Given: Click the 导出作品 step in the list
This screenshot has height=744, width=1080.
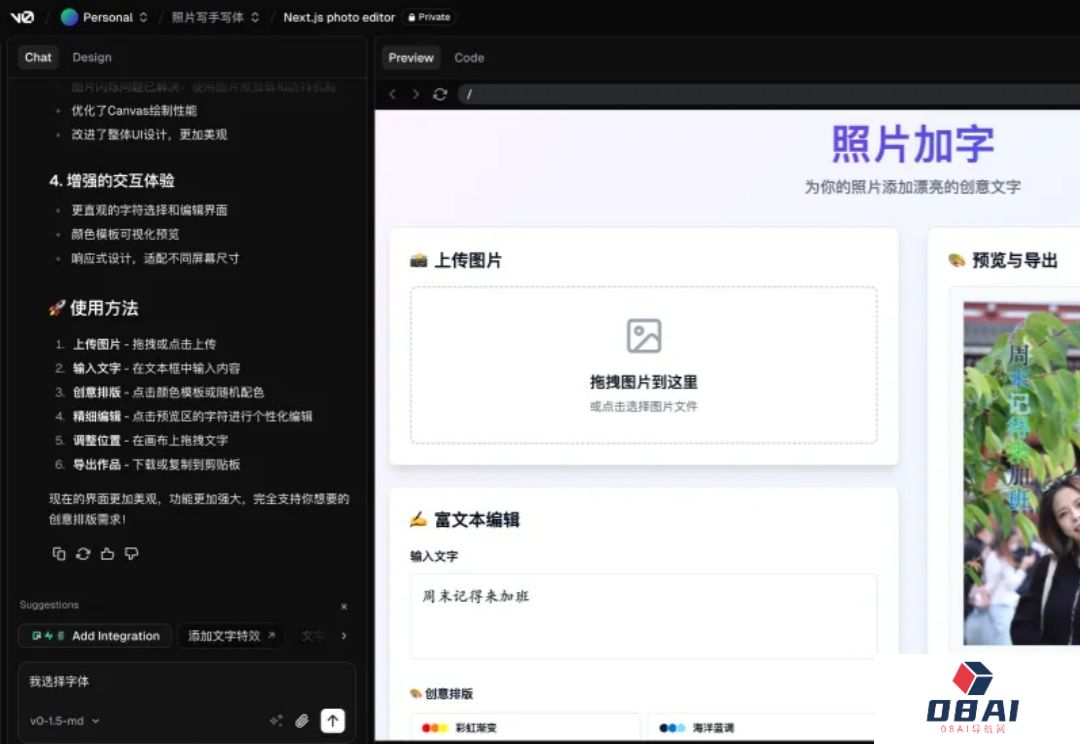Looking at the screenshot, I should [x=156, y=464].
